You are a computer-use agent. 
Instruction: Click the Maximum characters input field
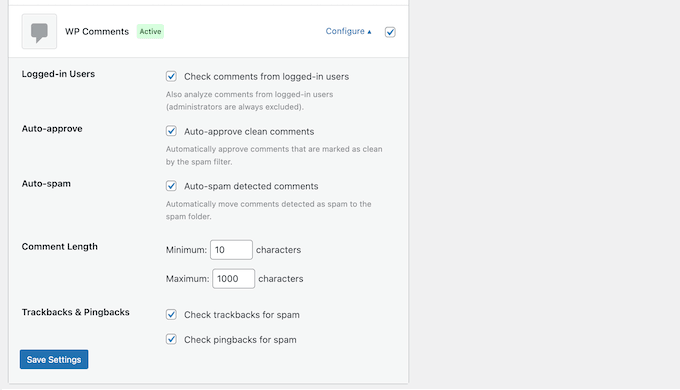(233, 279)
